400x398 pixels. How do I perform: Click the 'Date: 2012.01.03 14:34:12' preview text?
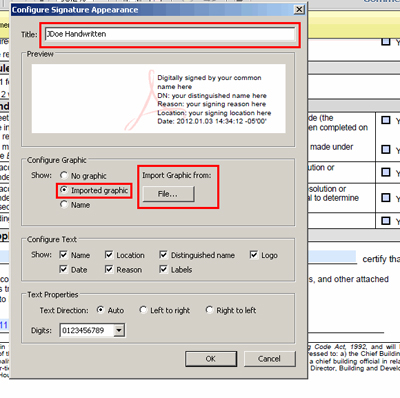[212, 121]
